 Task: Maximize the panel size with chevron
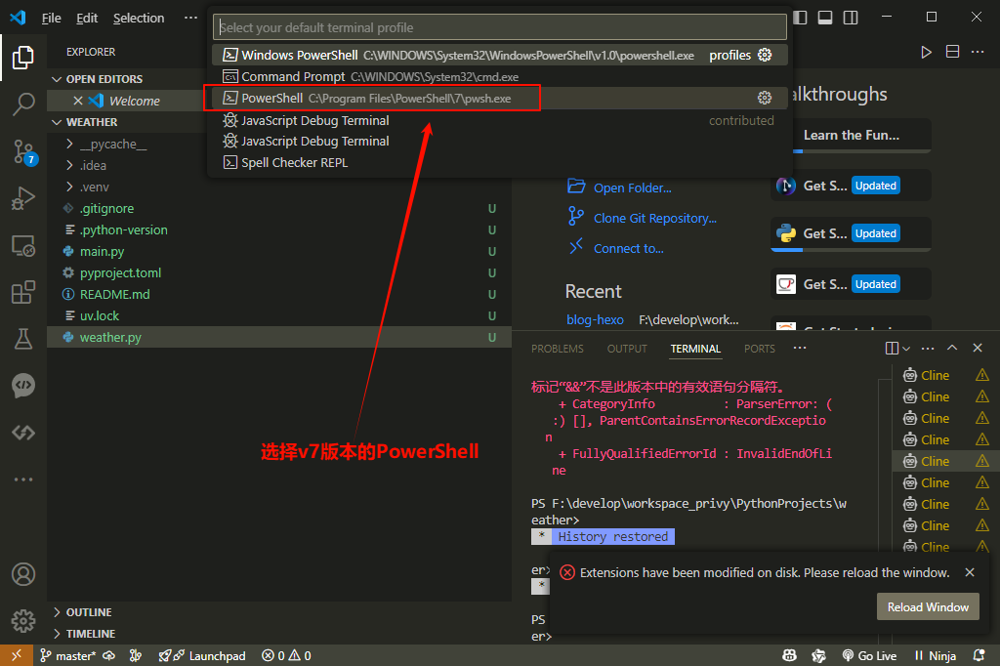[951, 348]
